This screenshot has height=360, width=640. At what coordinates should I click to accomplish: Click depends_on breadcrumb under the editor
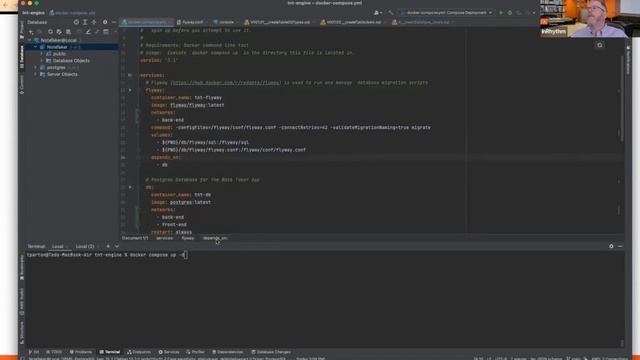pyautogui.click(x=215, y=238)
